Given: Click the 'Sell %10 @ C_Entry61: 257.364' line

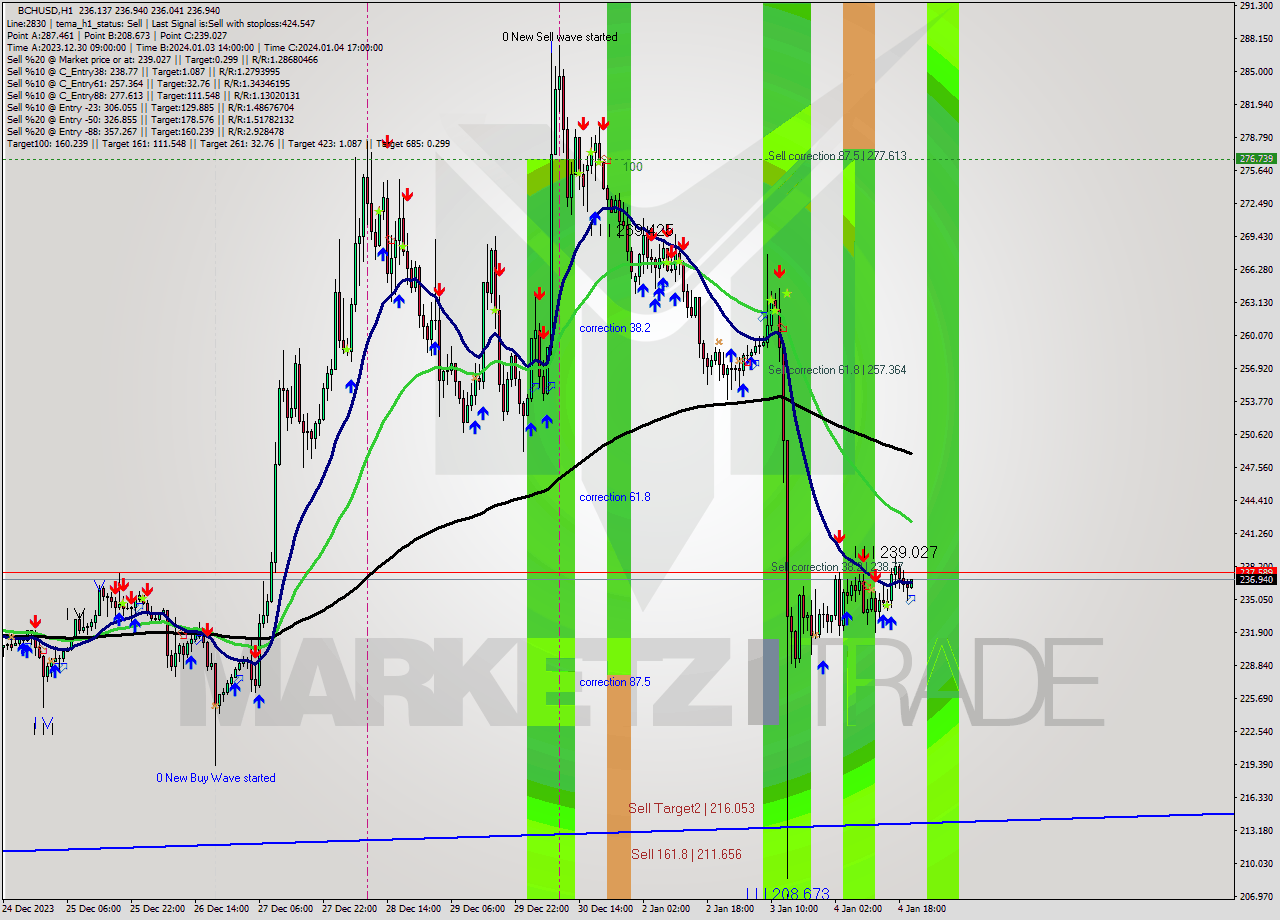Looking at the screenshot, I should [150, 83].
